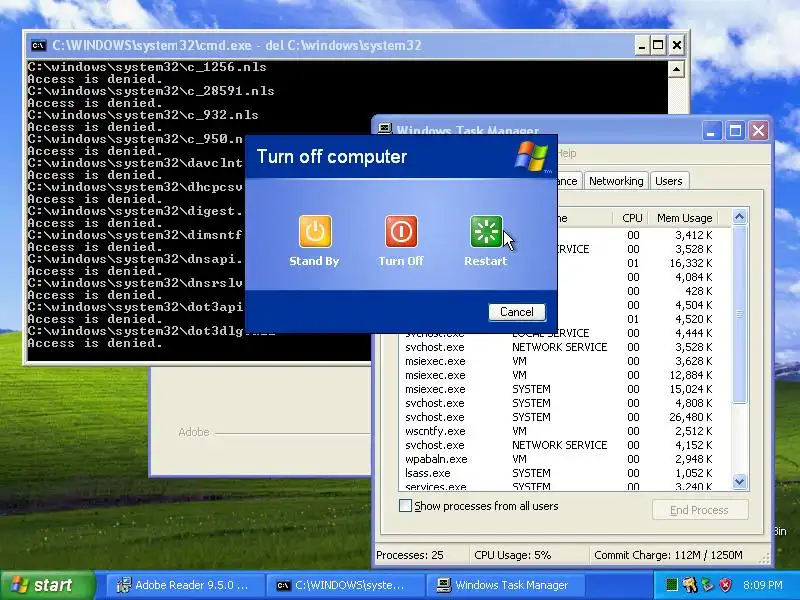This screenshot has width=800, height=600.
Task: Minimize the cmd.exe window
Action: coord(642,45)
